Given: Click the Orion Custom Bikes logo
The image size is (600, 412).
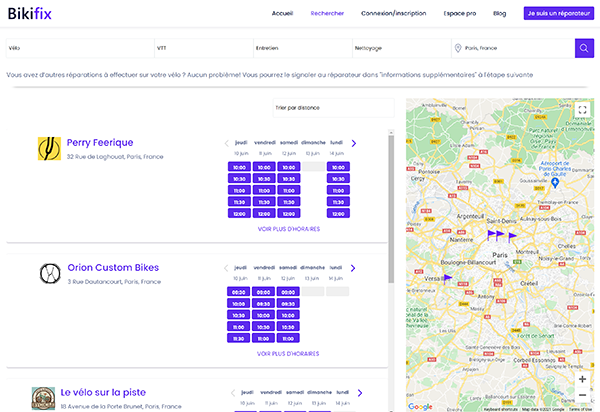Looking at the screenshot, I should click(x=49, y=273).
